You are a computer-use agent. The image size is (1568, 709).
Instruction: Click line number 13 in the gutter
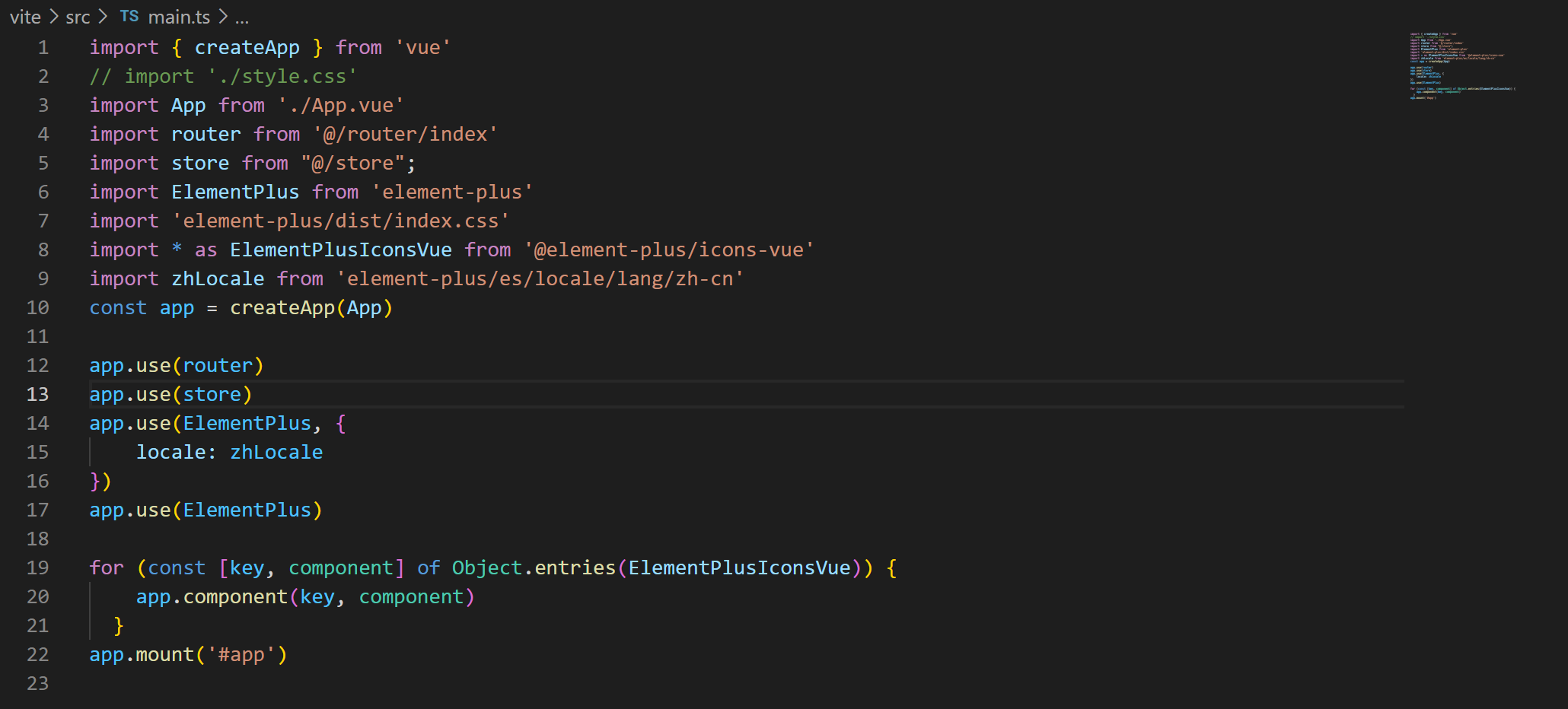pos(38,394)
